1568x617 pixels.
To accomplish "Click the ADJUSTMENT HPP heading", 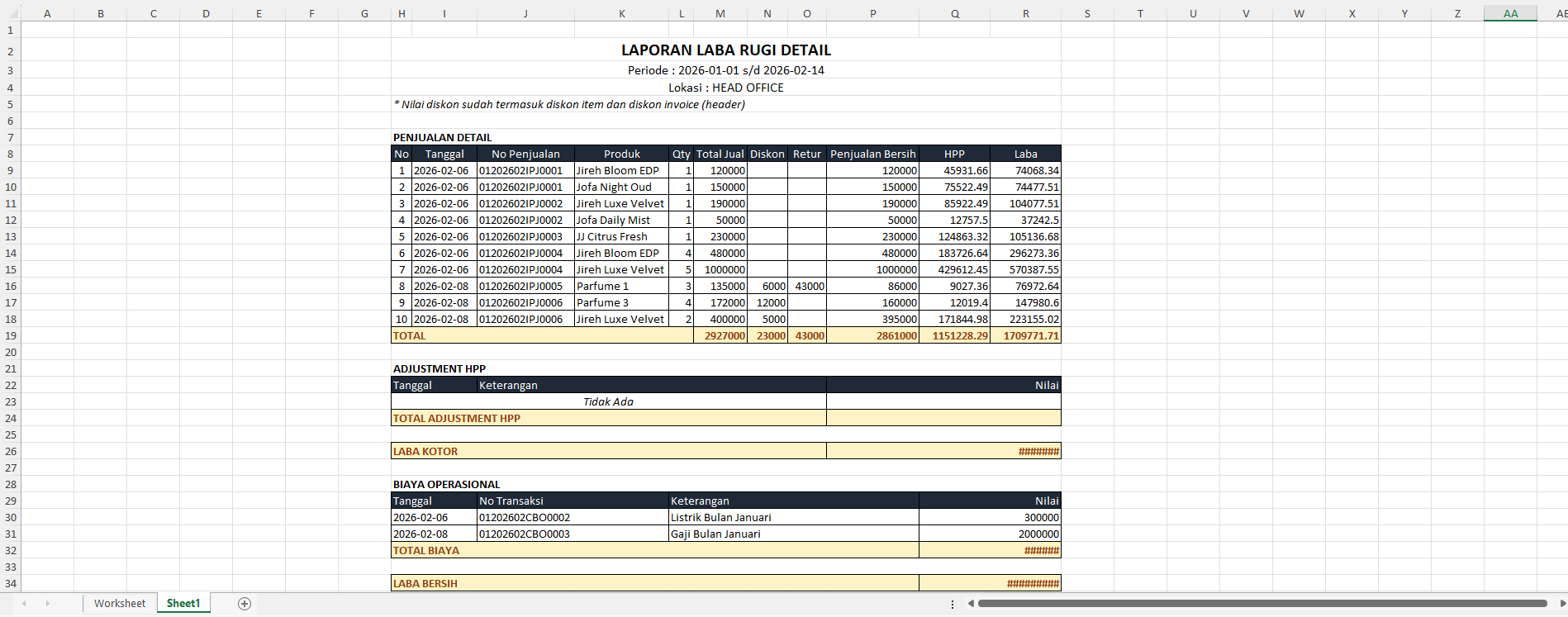I will pos(440,368).
